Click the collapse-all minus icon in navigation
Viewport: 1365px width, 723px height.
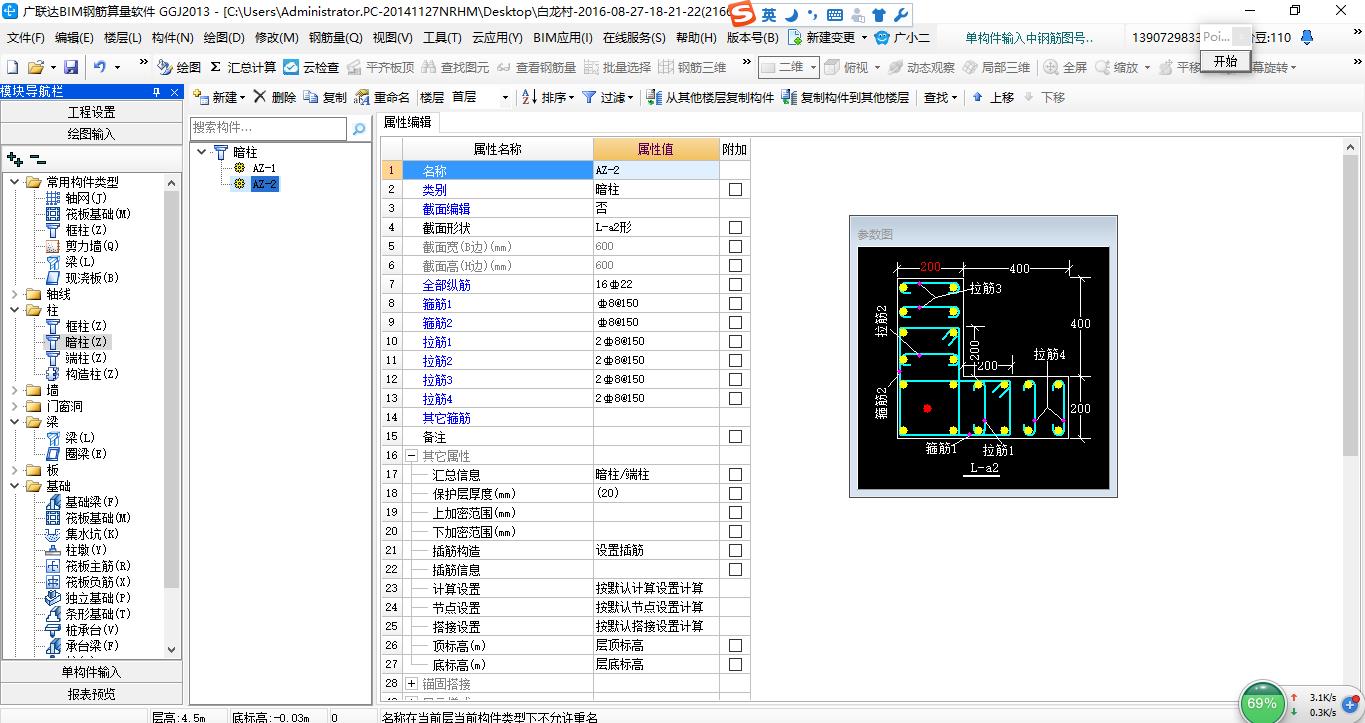click(38, 159)
